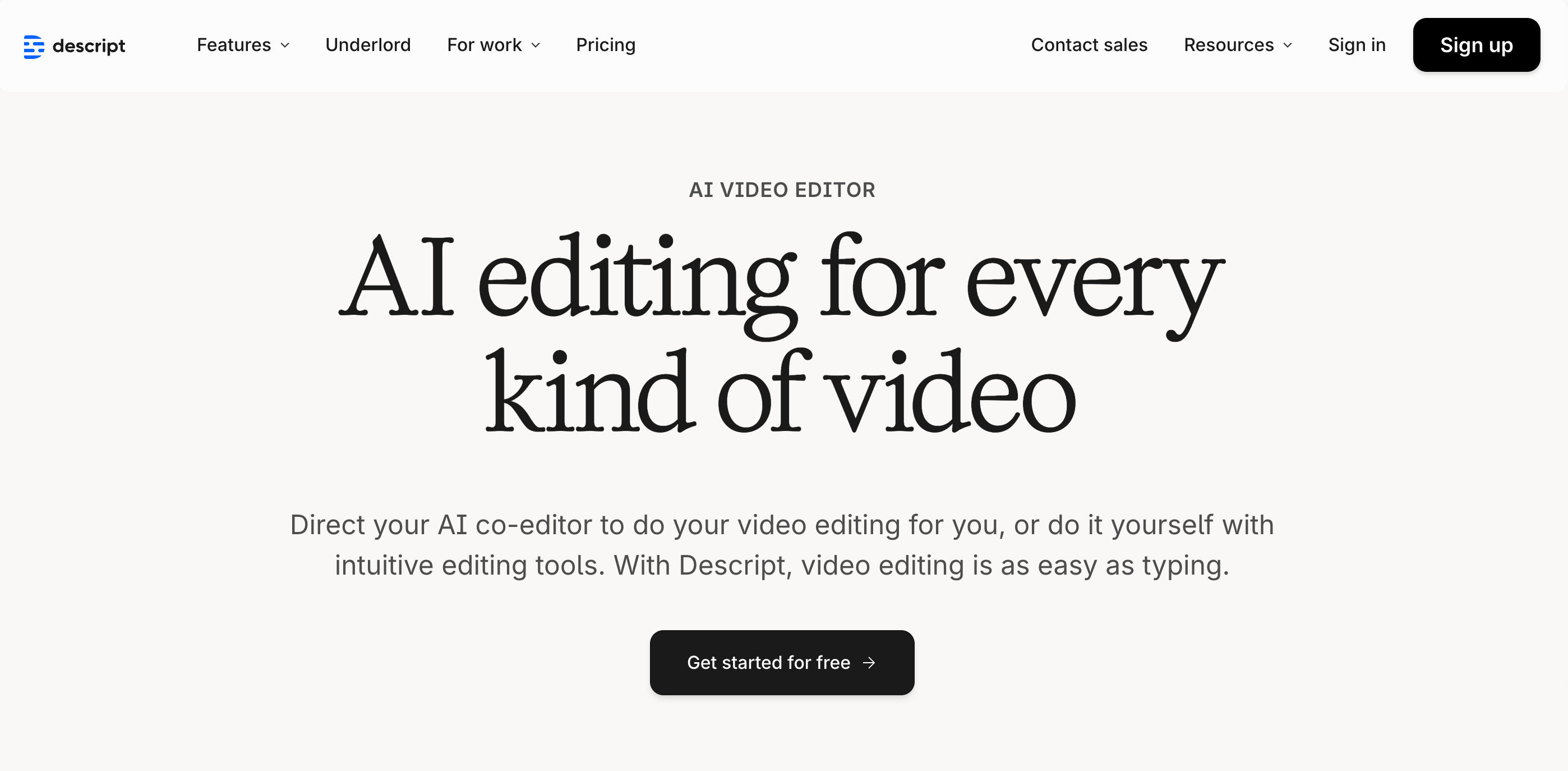
Task: Click the chevron next to Features
Action: pyautogui.click(x=285, y=45)
